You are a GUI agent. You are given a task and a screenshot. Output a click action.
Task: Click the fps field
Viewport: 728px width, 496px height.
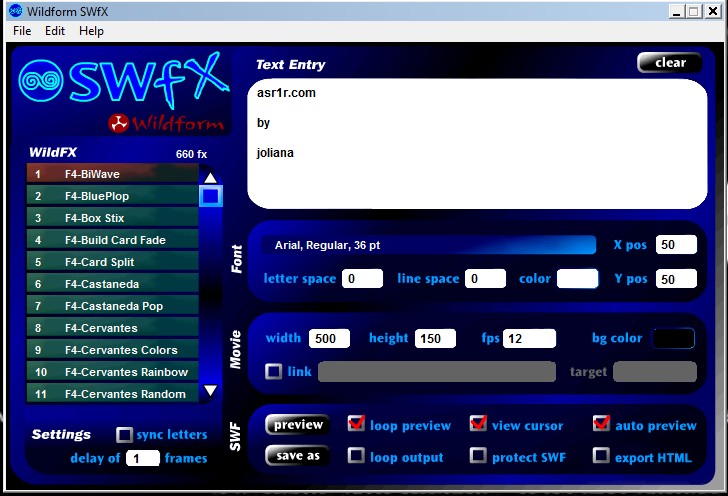pyautogui.click(x=529, y=338)
